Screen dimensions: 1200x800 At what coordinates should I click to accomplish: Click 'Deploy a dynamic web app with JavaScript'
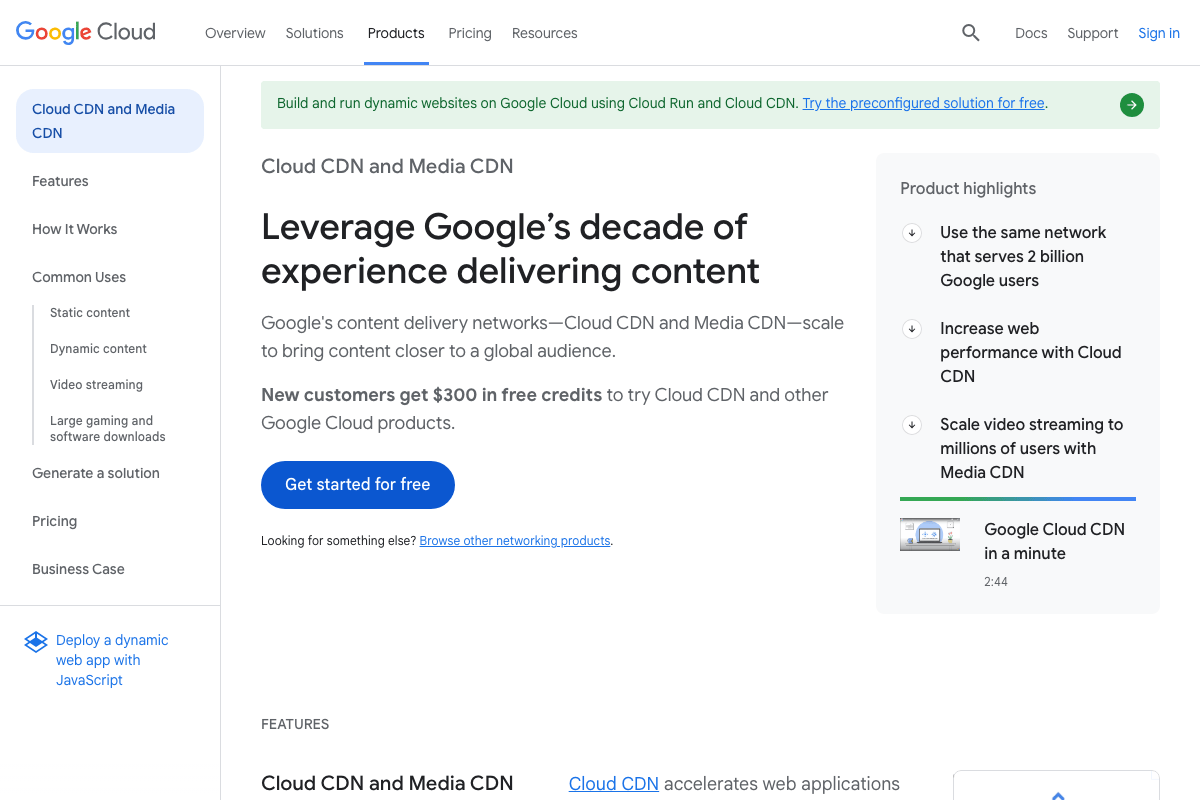click(112, 660)
